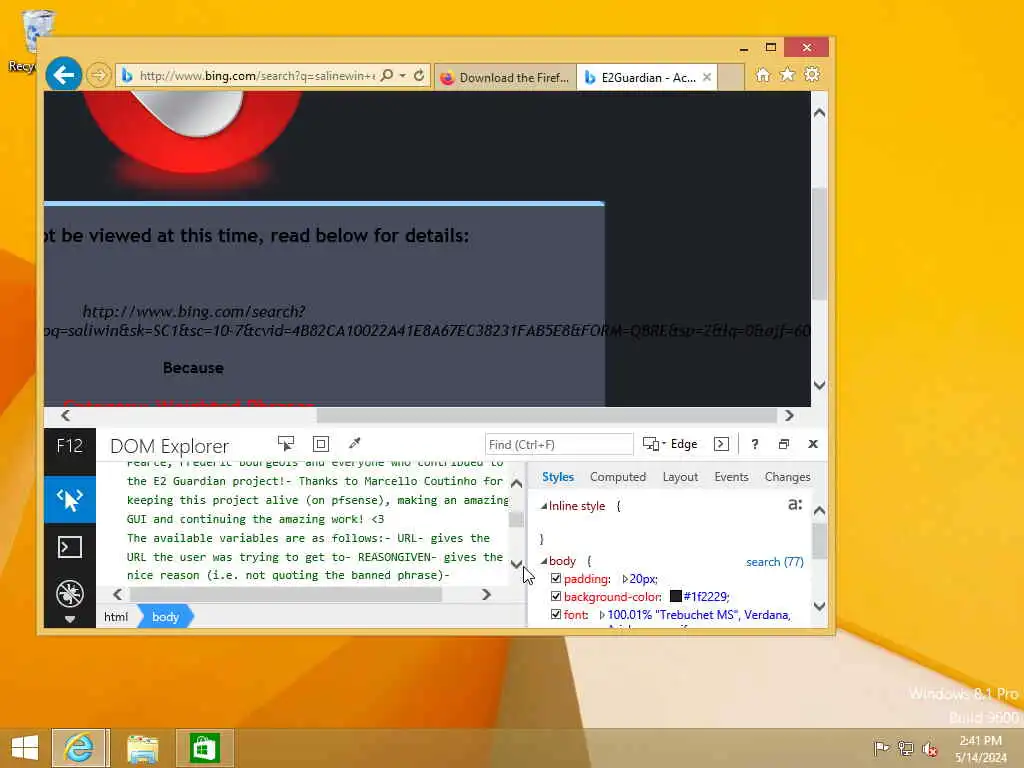This screenshot has width=1024, height=768.
Task: Click Styles pane scroll down arrow
Action: click(820, 606)
